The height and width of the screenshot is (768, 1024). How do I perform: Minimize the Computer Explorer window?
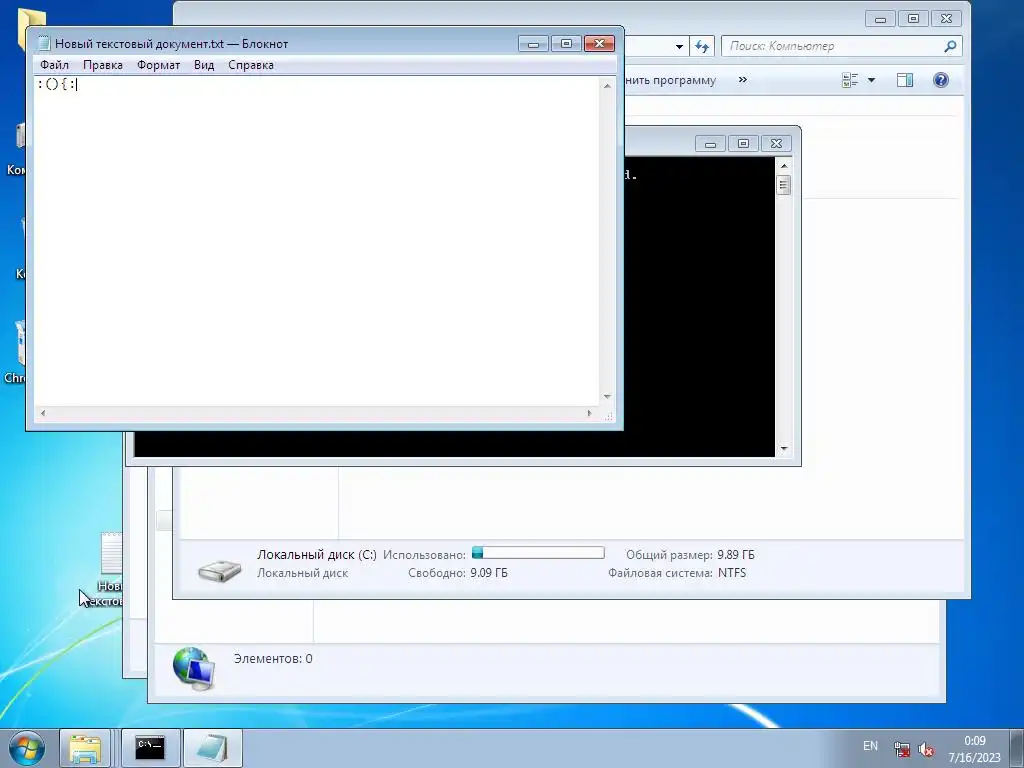(880, 19)
